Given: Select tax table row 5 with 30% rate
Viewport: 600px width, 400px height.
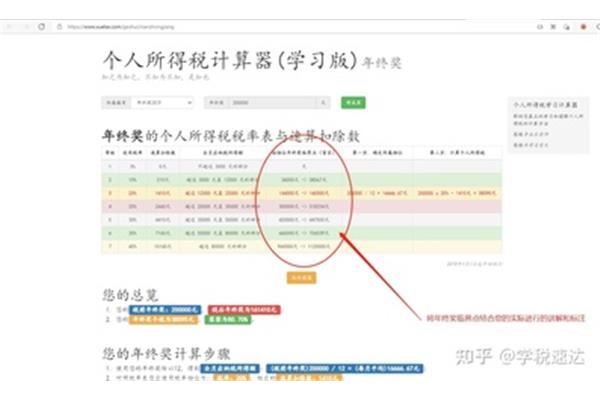Looking at the screenshot, I should tap(302, 220).
